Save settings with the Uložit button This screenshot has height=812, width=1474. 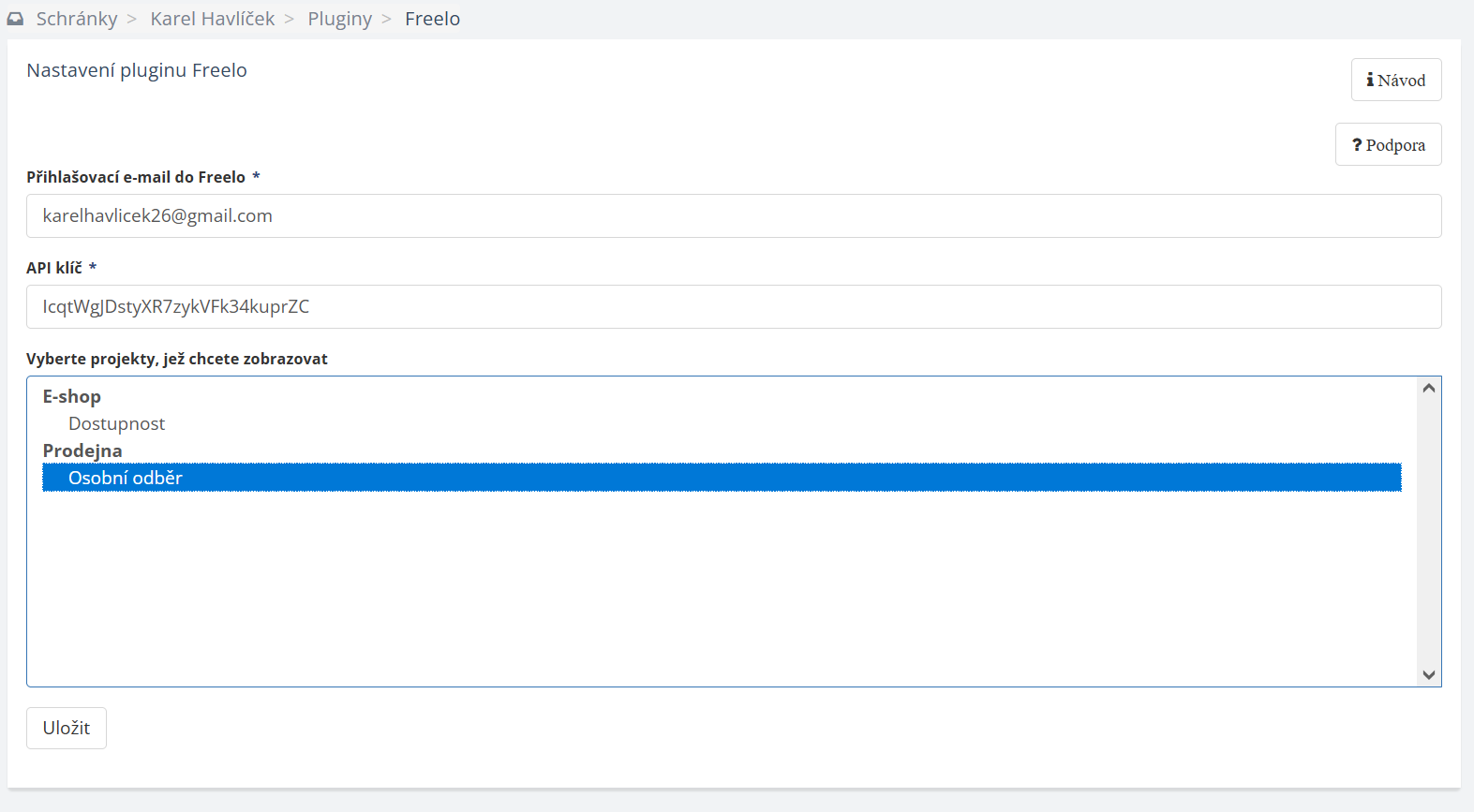(x=67, y=729)
